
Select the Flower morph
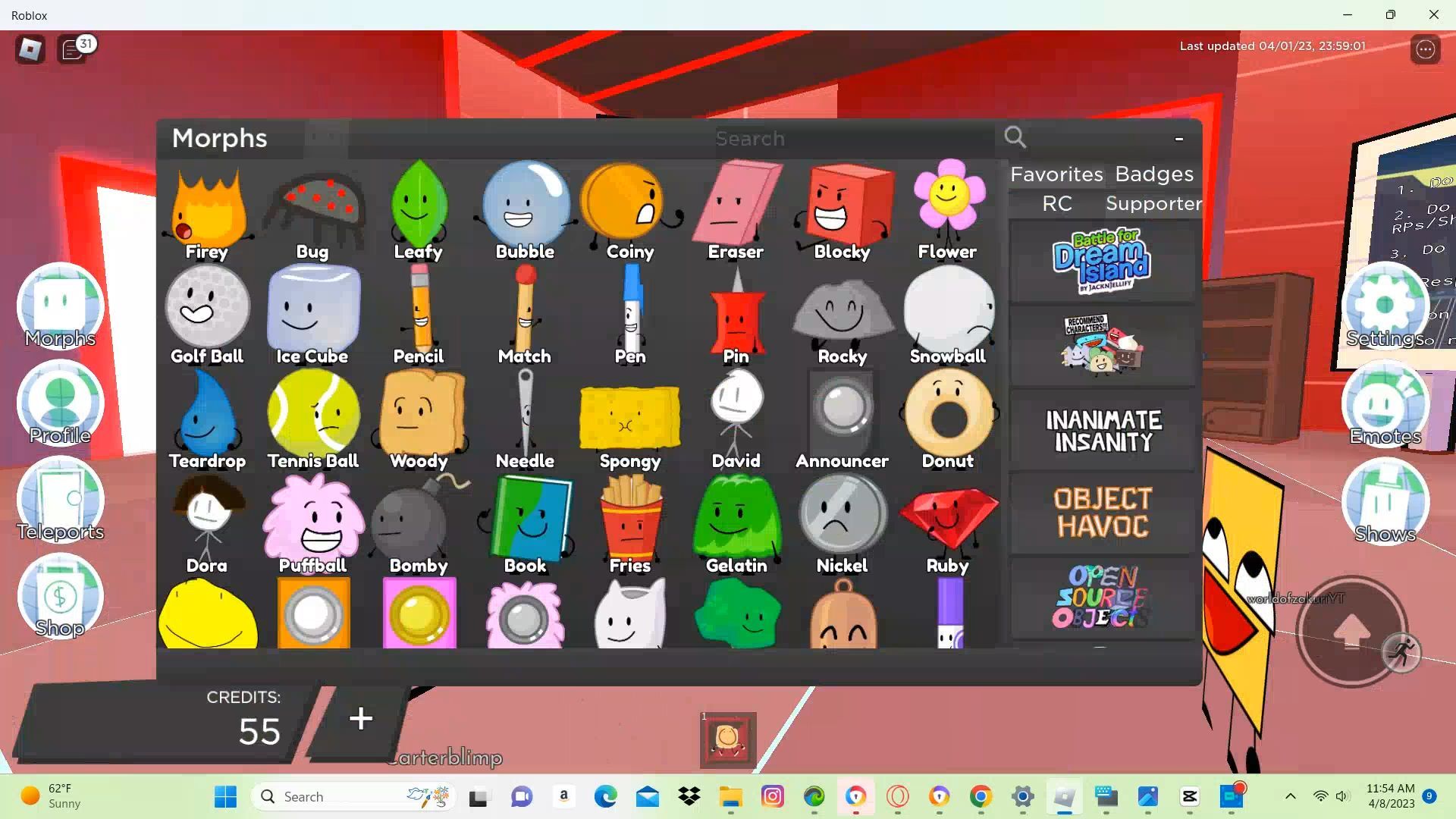948,211
